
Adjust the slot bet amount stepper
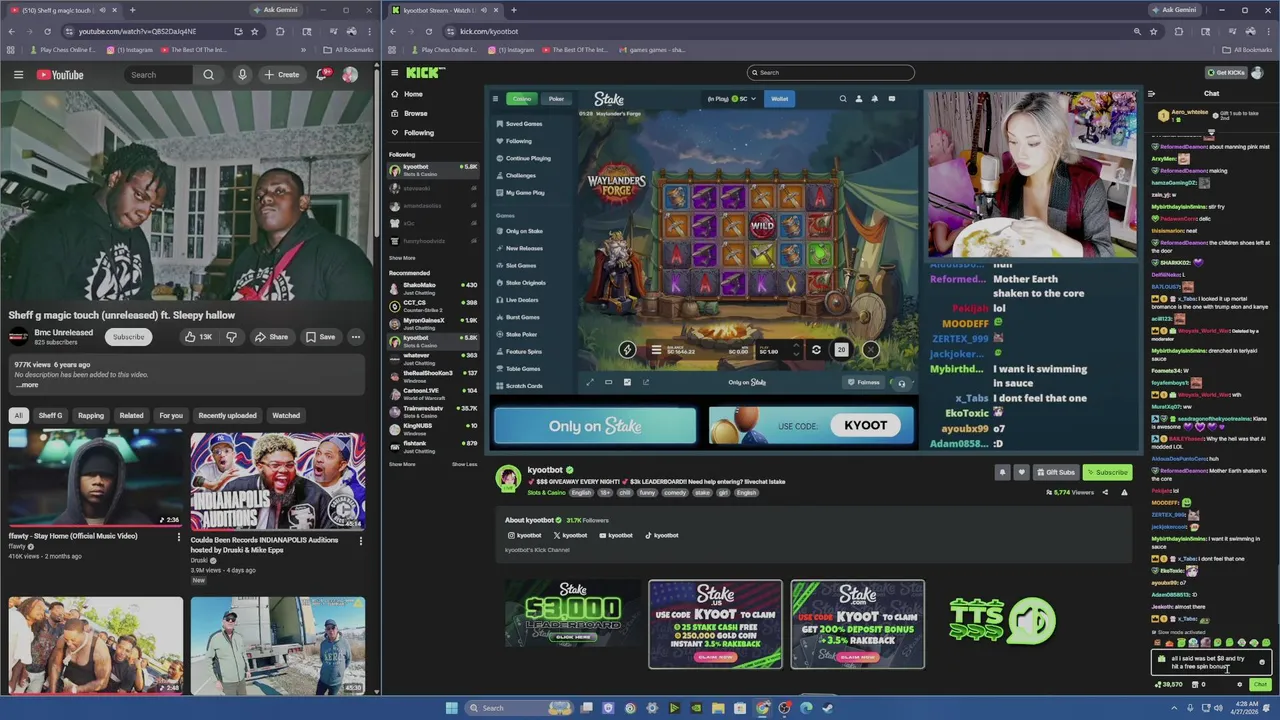pos(796,350)
